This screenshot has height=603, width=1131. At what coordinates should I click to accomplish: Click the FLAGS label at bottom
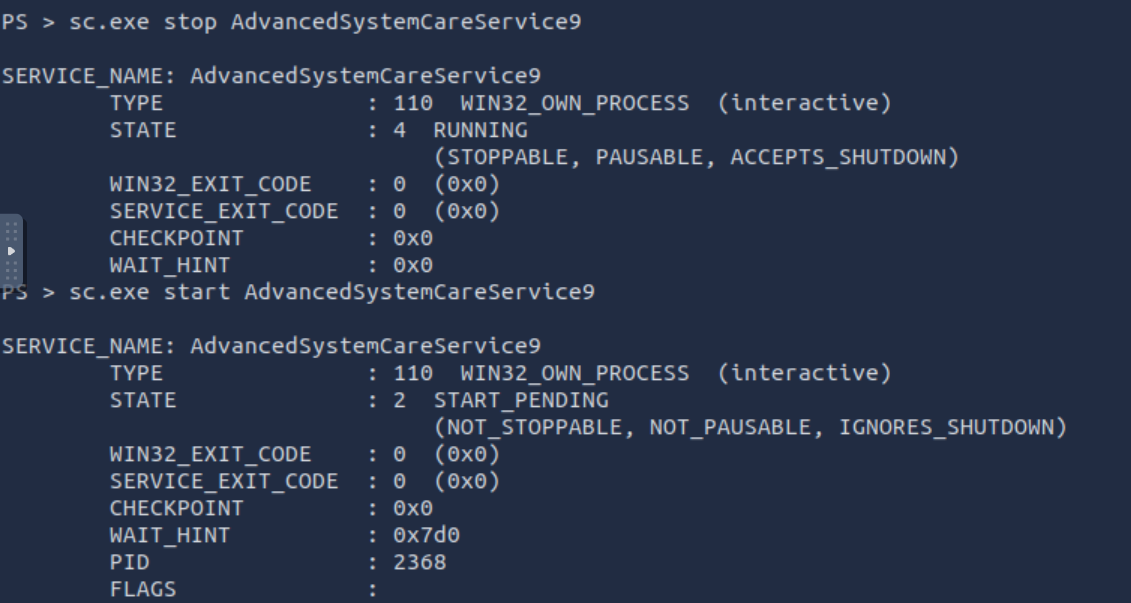coord(143,589)
